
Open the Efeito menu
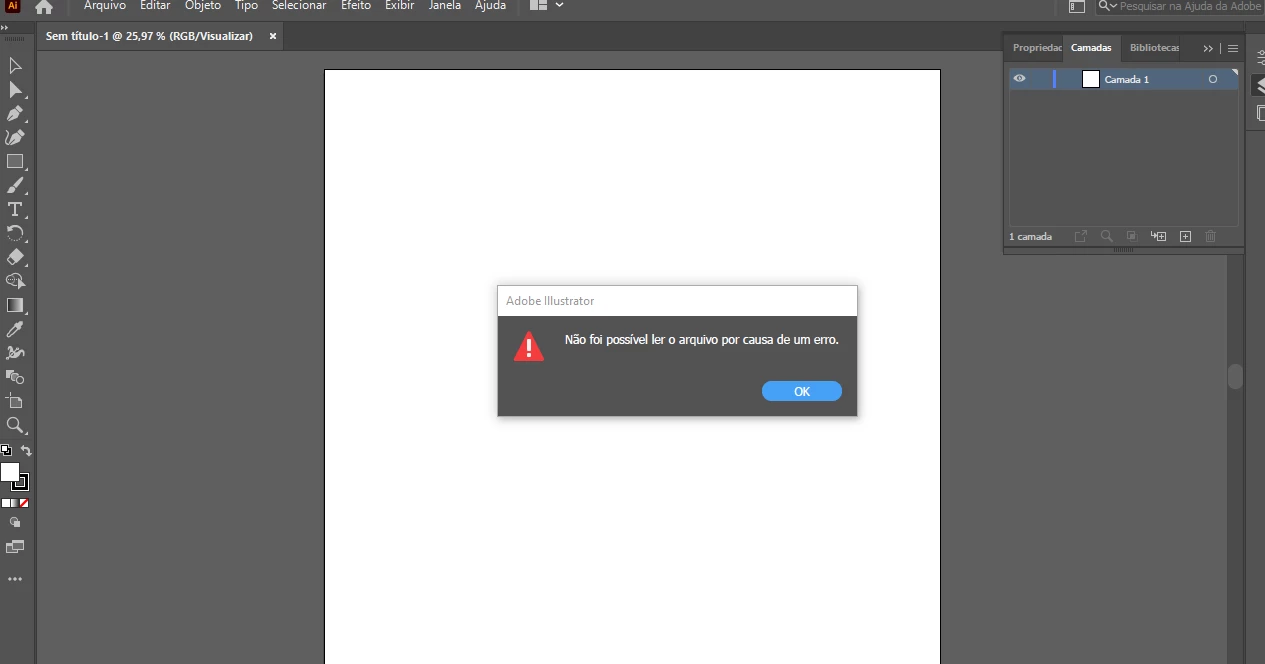pos(356,6)
